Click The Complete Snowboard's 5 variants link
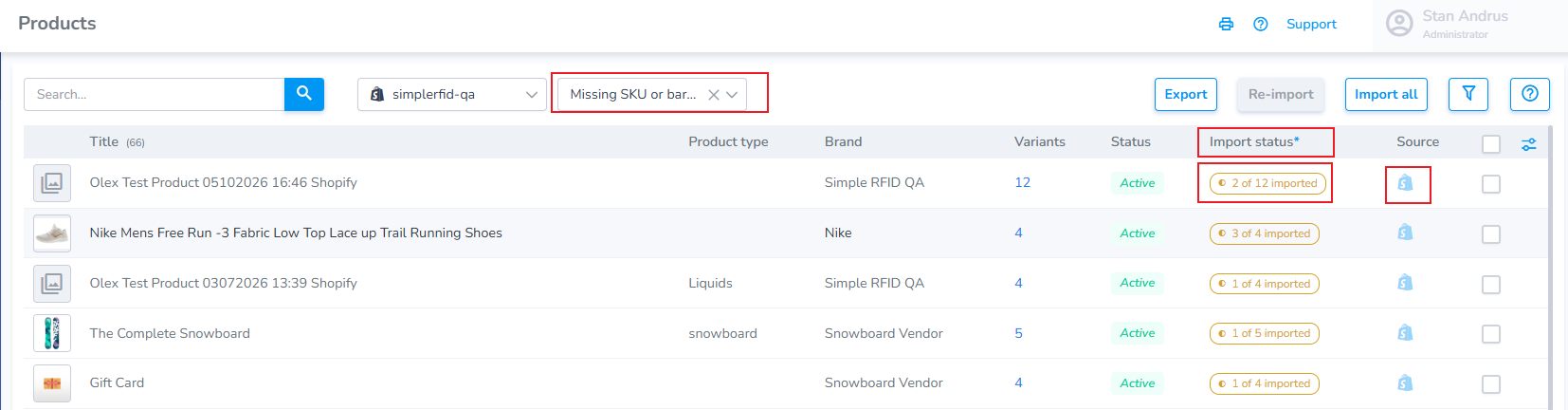The width and height of the screenshot is (1568, 410). [x=1018, y=333]
